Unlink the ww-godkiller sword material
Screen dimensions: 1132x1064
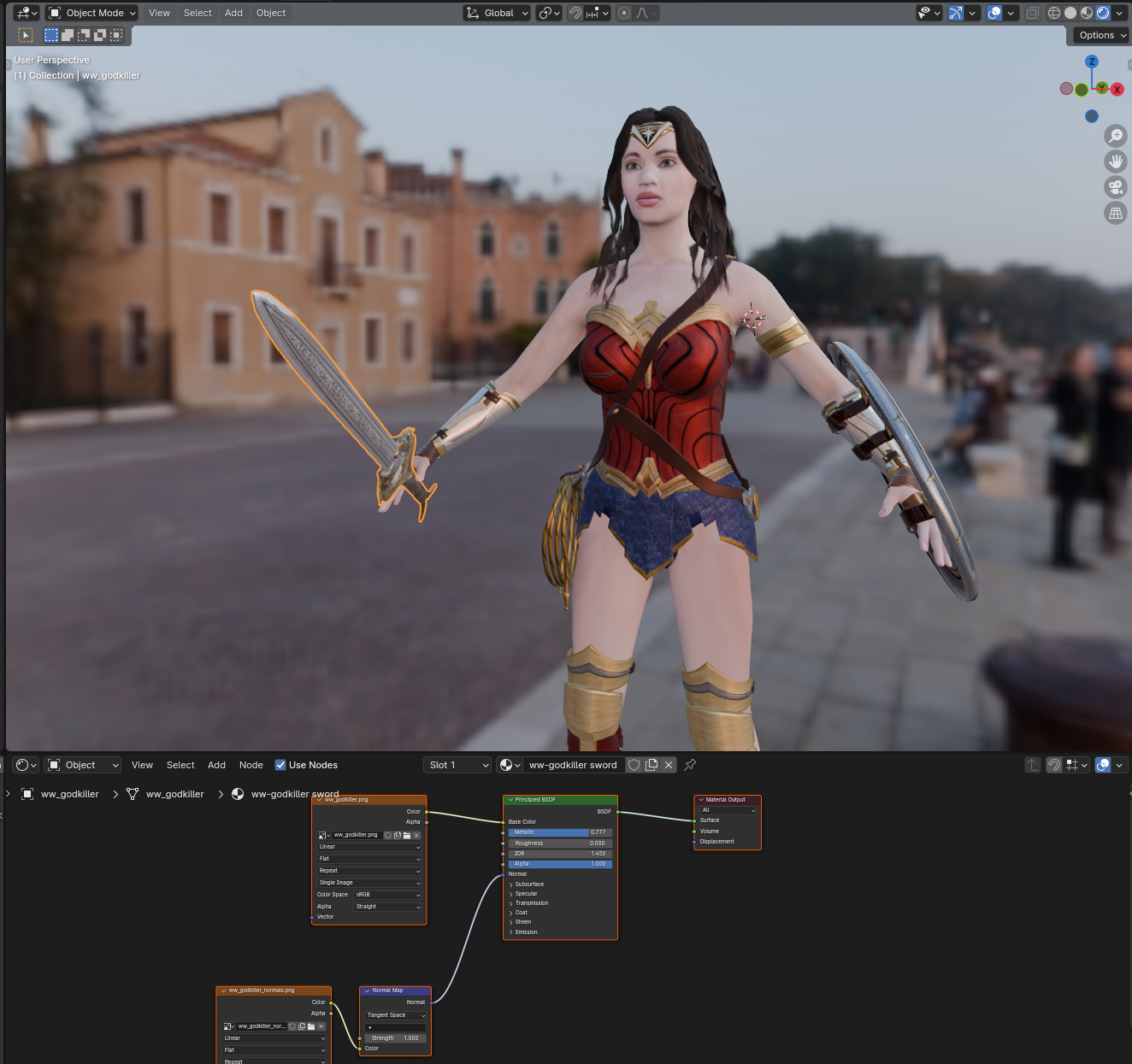(x=669, y=765)
